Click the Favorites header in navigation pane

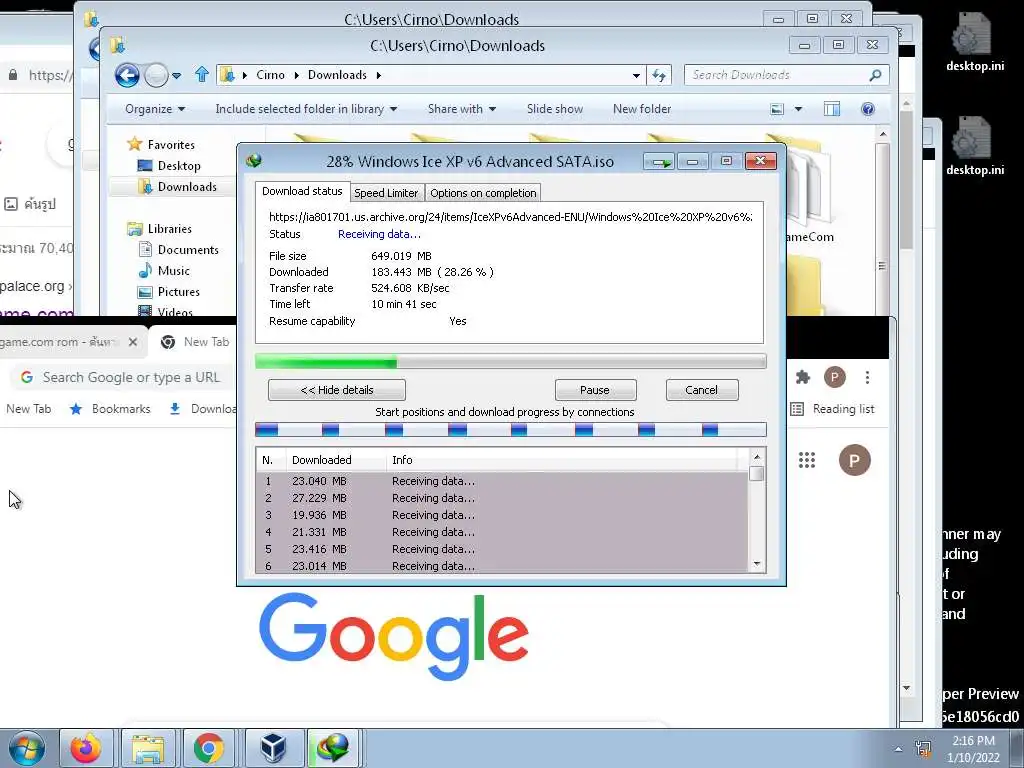coord(171,144)
